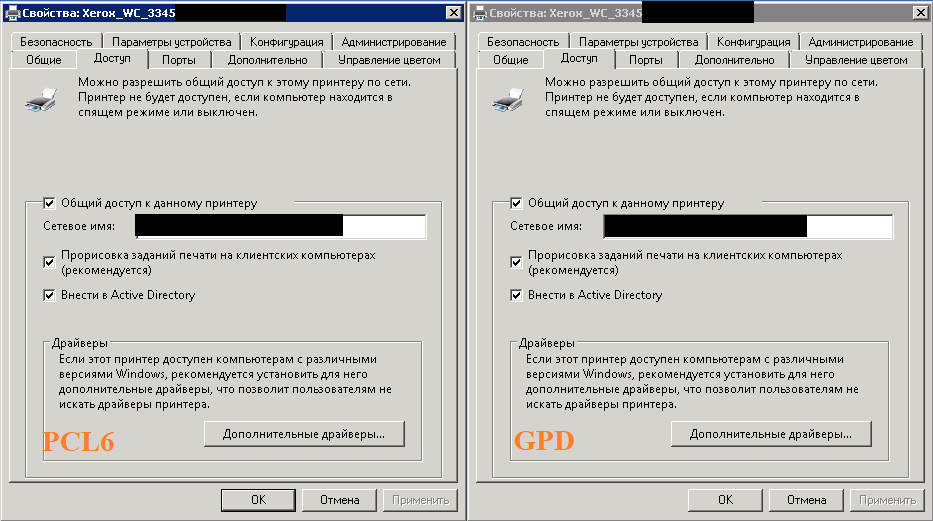Viewport: 933px width, 521px height.
Task: Select 'Параметры устройства' tab in the right window
Action: (638, 42)
